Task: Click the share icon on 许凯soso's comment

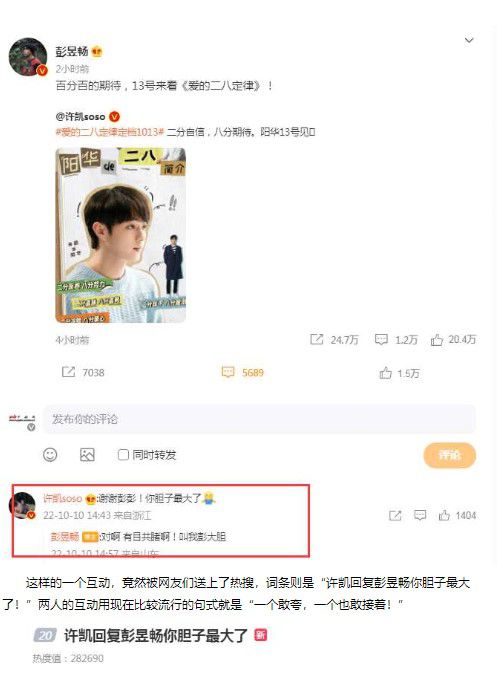Action: (395, 515)
